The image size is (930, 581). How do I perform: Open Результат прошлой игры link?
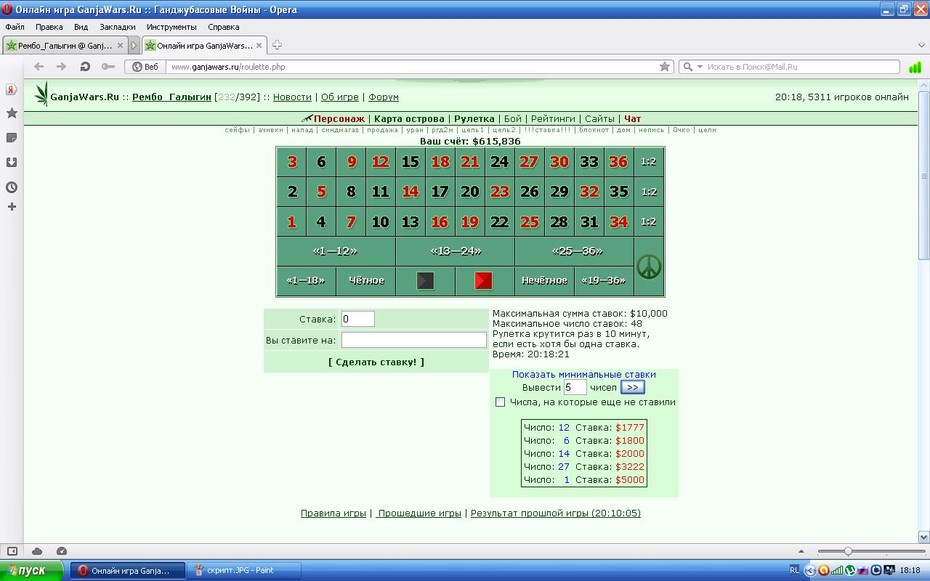tap(556, 513)
